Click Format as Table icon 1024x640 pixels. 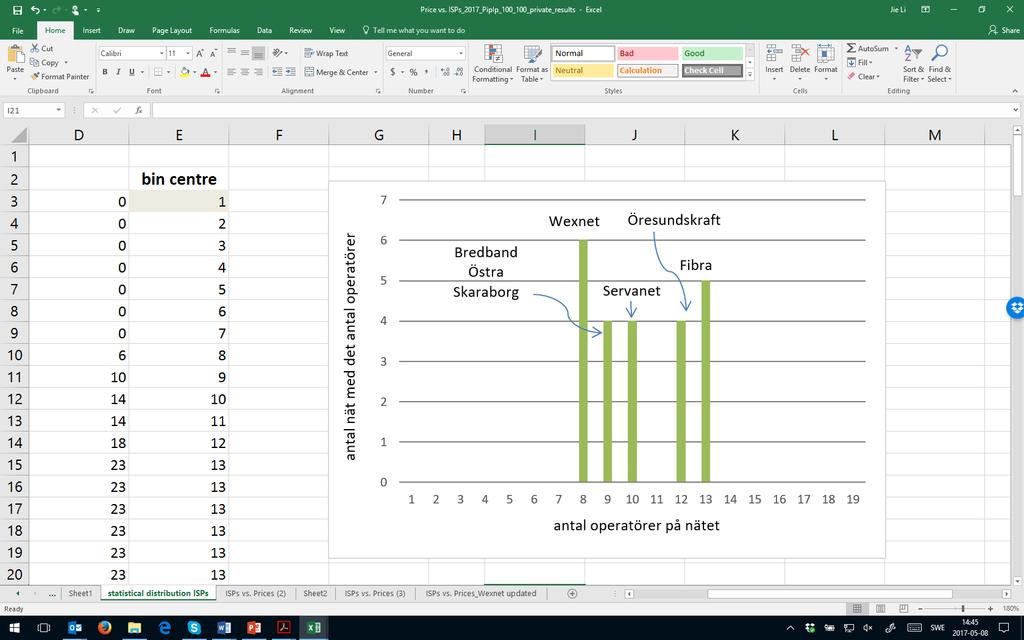click(532, 54)
